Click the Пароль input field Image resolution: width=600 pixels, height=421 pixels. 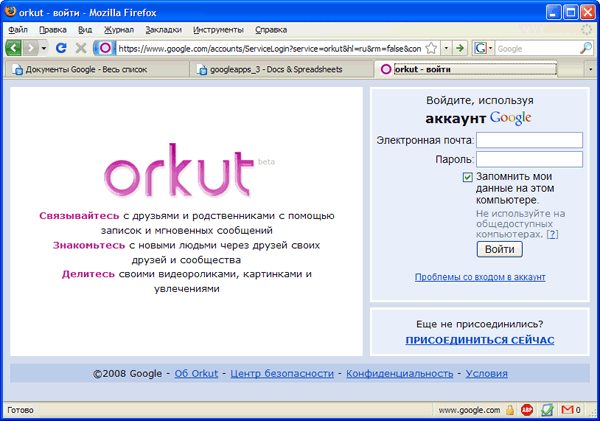click(x=529, y=159)
